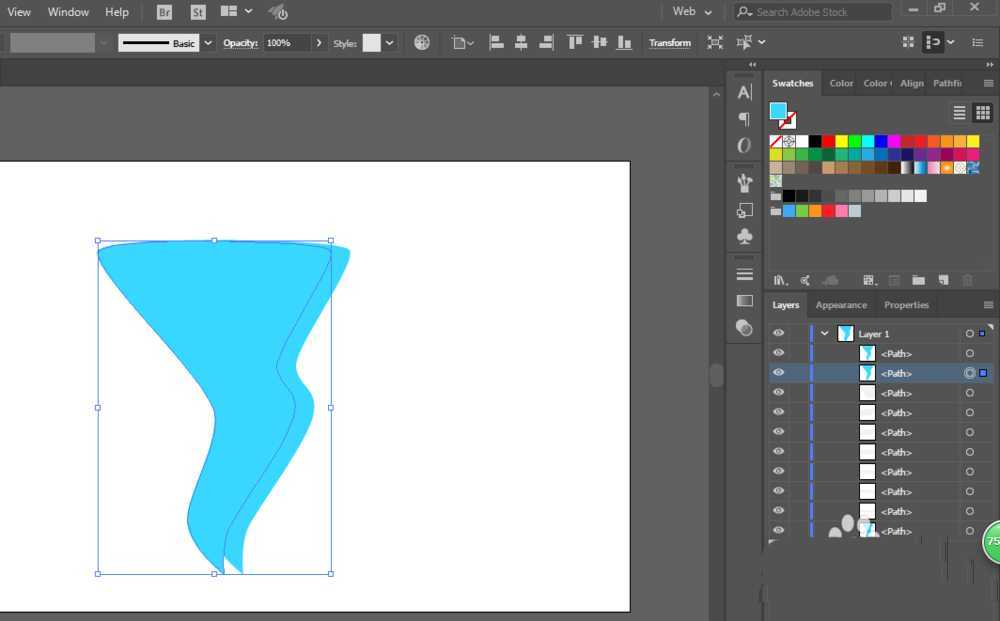Open the Symbols panel club icon
The width and height of the screenshot is (1000, 621).
(744, 237)
